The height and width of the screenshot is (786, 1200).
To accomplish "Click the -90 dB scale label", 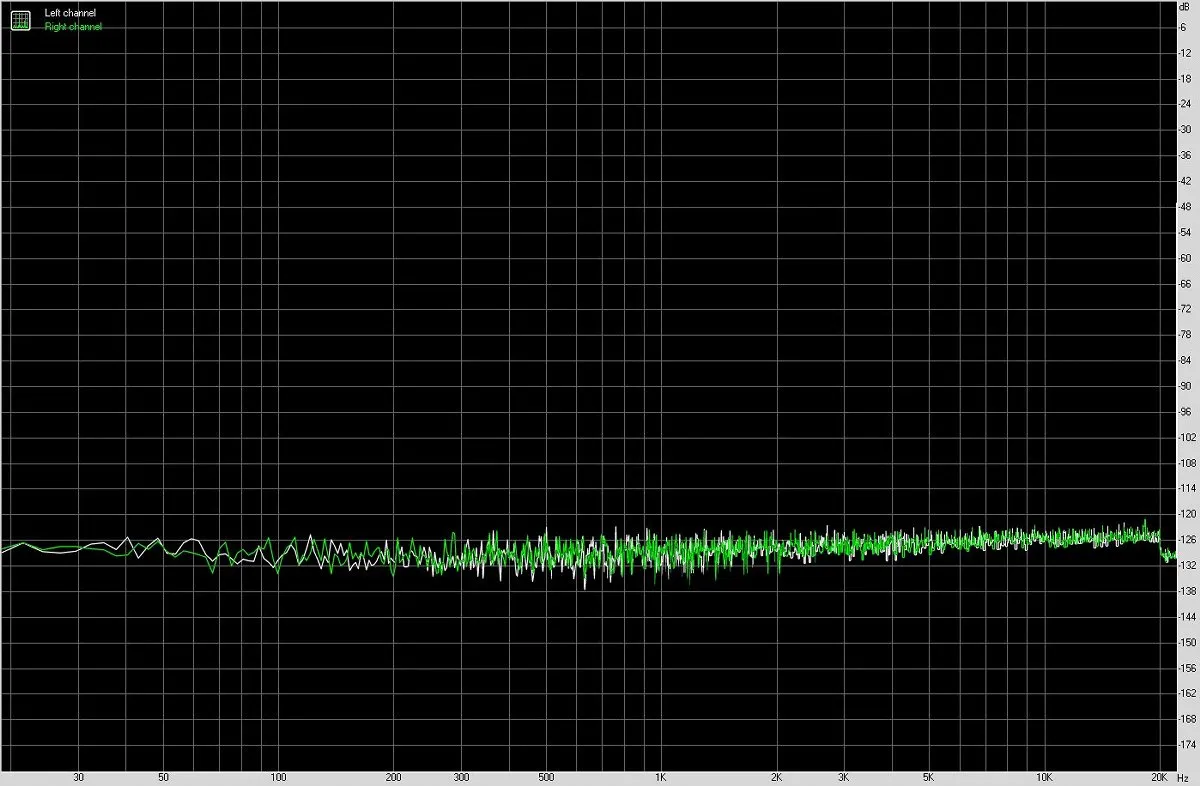I will point(1184,386).
